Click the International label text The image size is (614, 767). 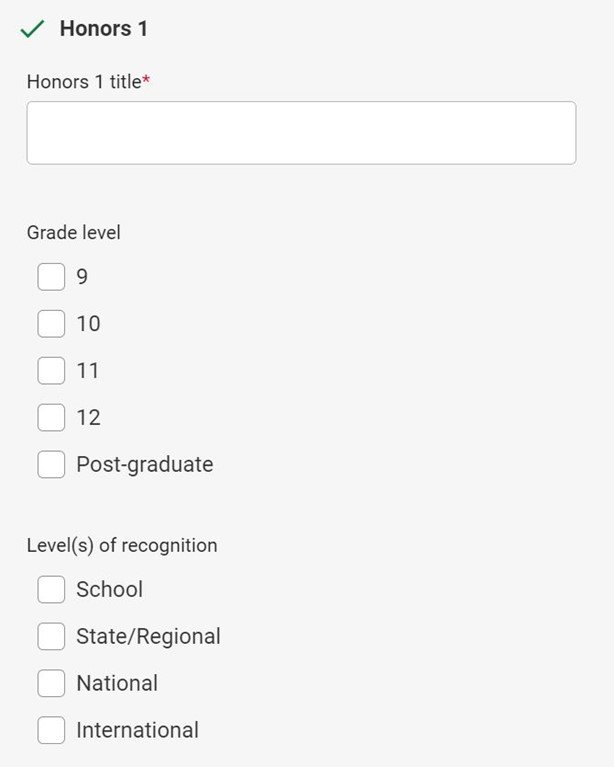tap(137, 731)
